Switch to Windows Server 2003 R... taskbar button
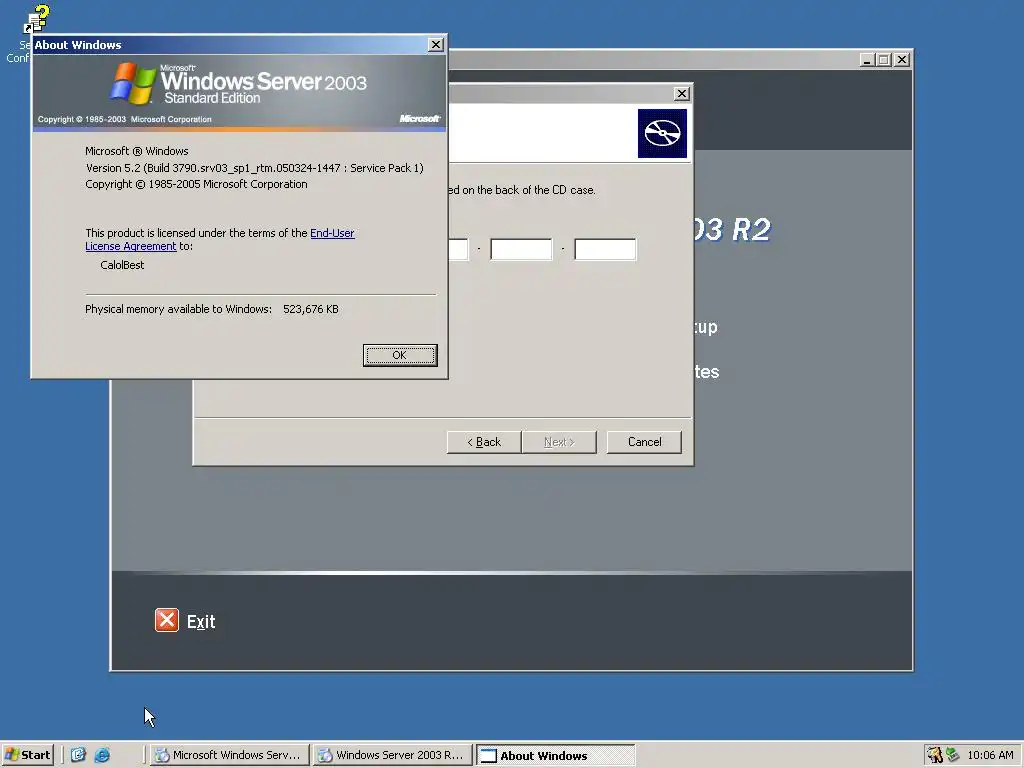Image resolution: width=1024 pixels, height=768 pixels. click(392, 755)
